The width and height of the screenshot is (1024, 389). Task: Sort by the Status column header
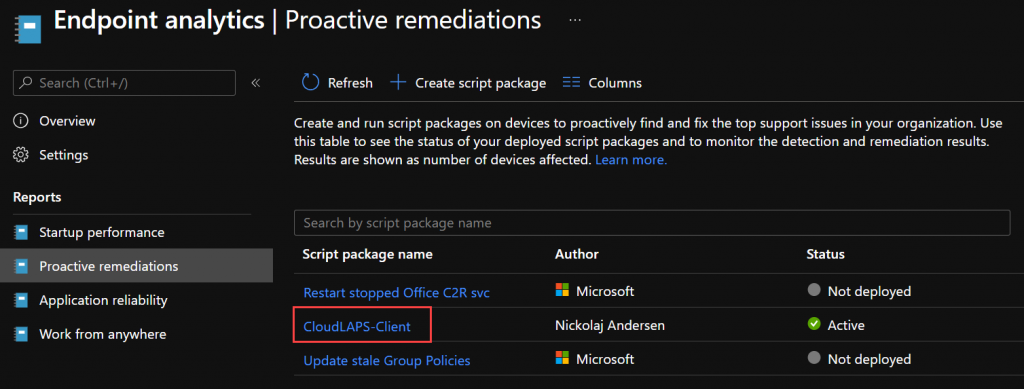pyautogui.click(x=825, y=254)
